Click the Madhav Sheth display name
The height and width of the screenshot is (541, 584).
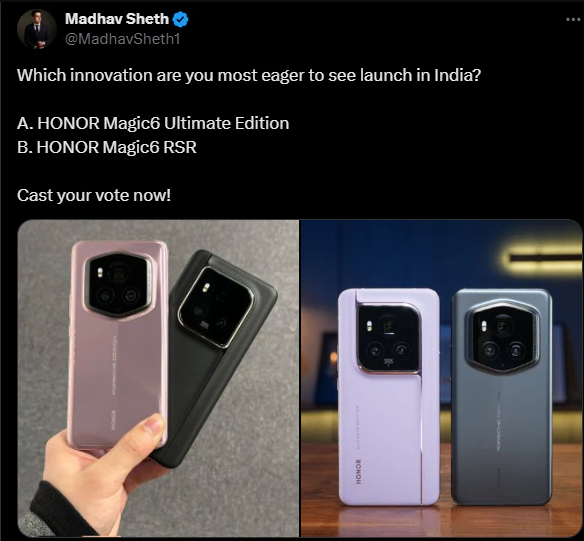[117, 19]
